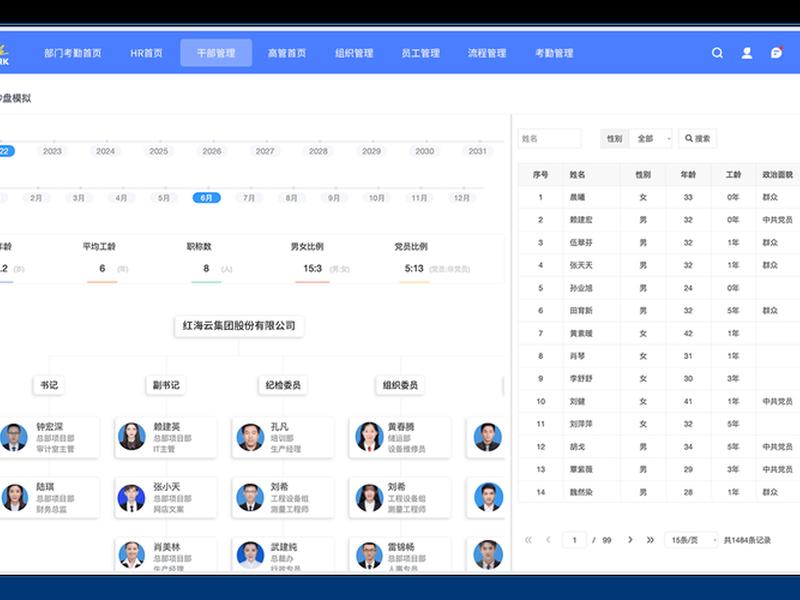Screen dimensions: 800x600
Task: Switch to the 流程管理 tab
Action: pos(487,53)
